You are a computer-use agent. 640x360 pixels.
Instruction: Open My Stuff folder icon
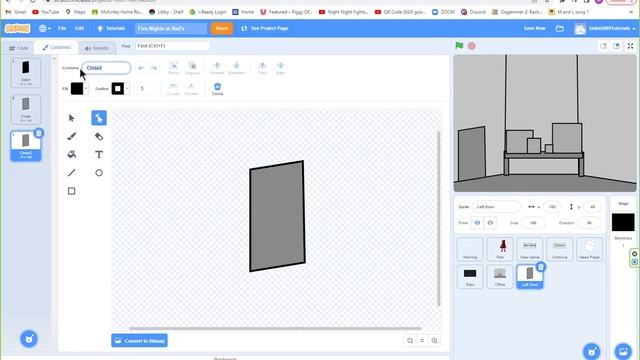coord(560,28)
